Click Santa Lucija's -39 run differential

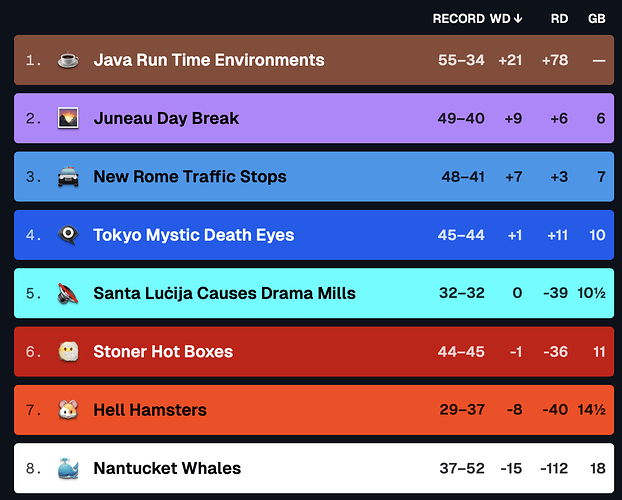click(x=554, y=294)
